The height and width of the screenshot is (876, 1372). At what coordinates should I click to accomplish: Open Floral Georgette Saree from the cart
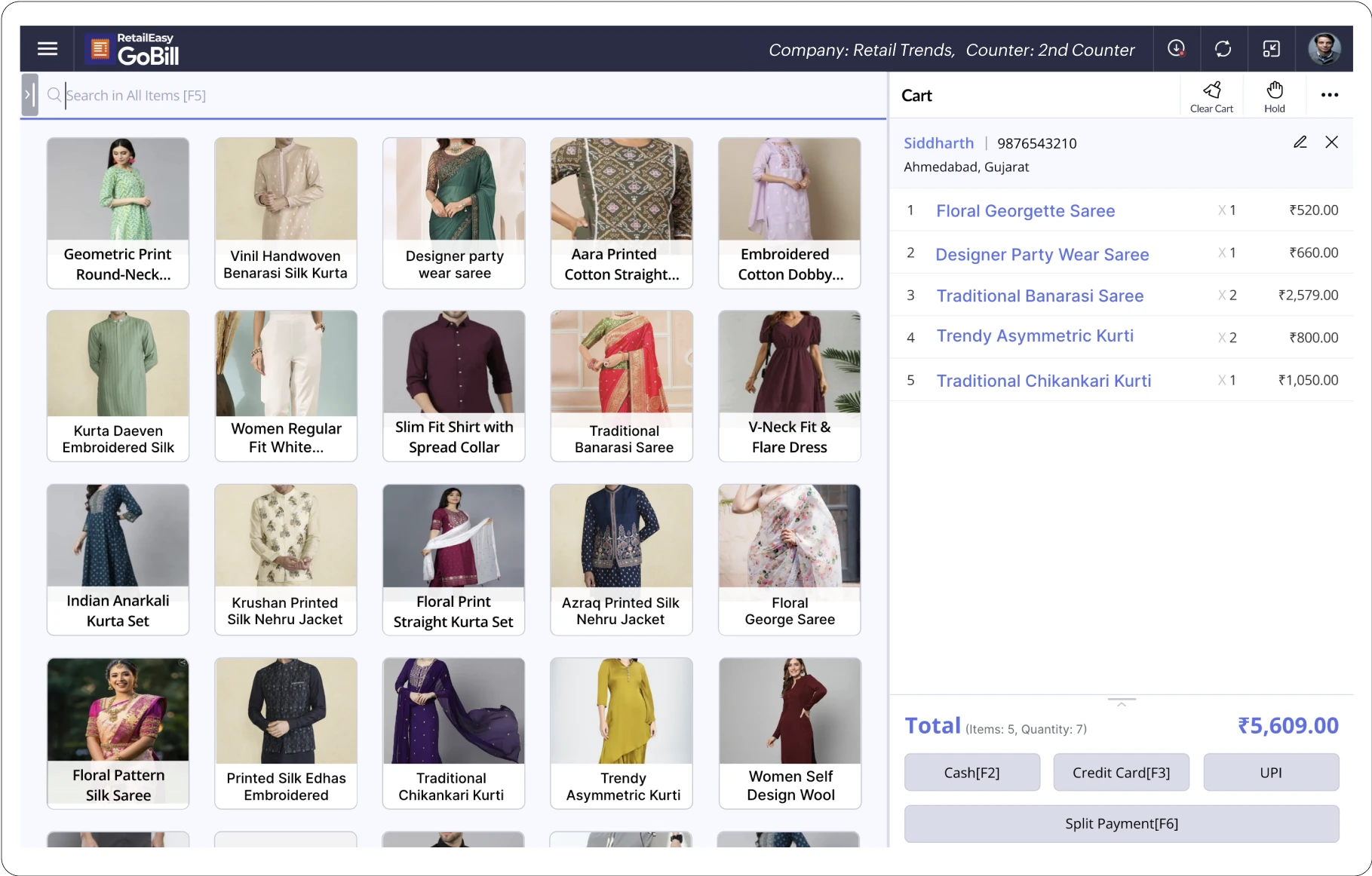1025,210
